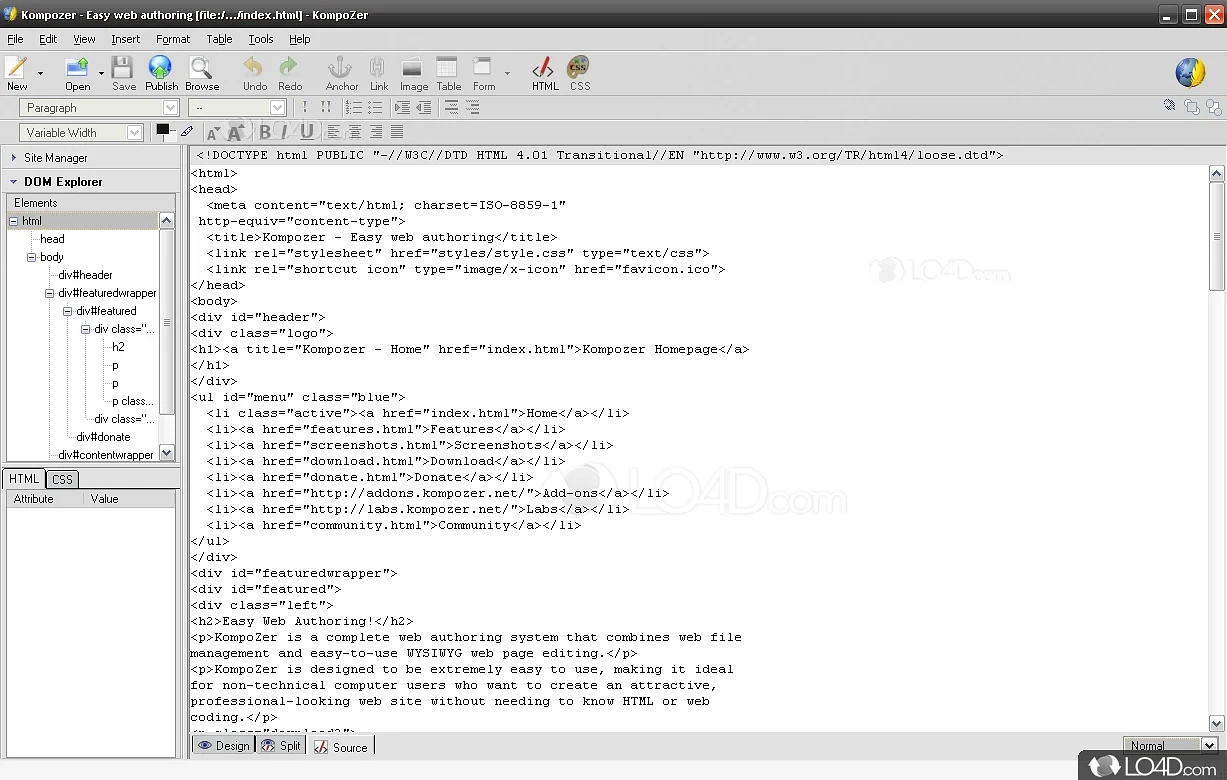The image size is (1227, 780).
Task: Align text to the right
Action: point(376,131)
